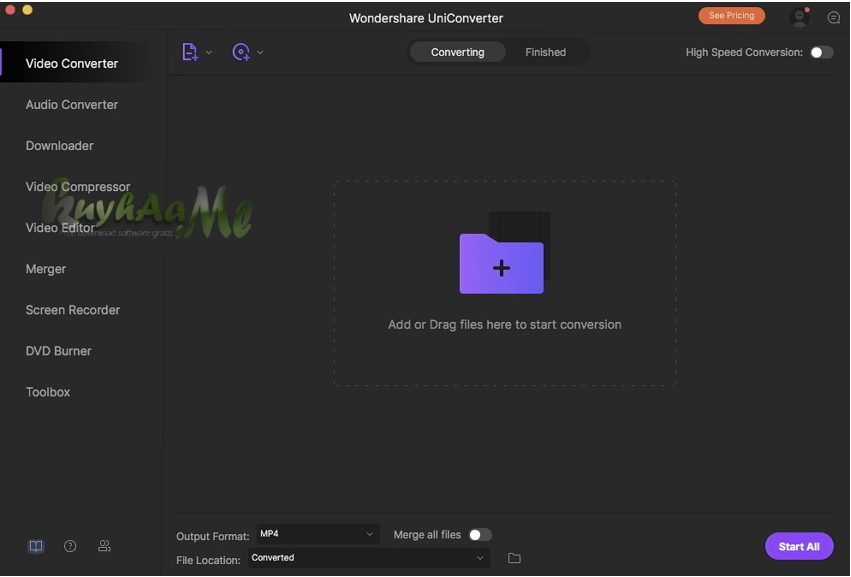This screenshot has width=851, height=577.
Task: Click the red close window button
Action: [10, 9]
